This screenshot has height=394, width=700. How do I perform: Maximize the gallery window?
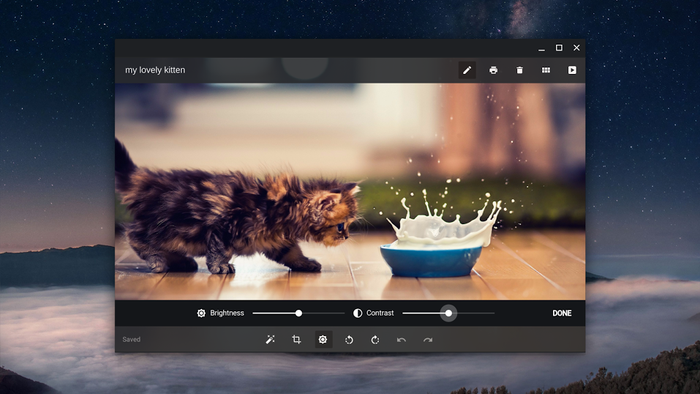[x=559, y=48]
